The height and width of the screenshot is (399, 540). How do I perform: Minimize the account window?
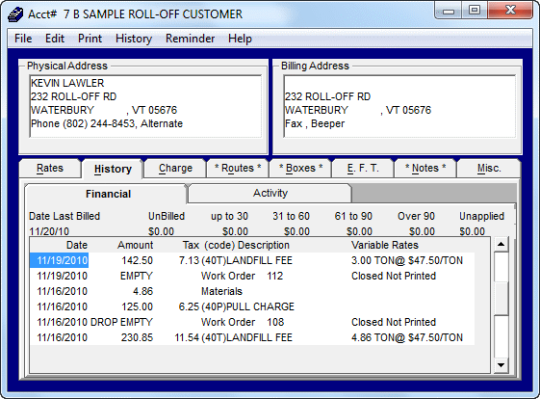448,11
